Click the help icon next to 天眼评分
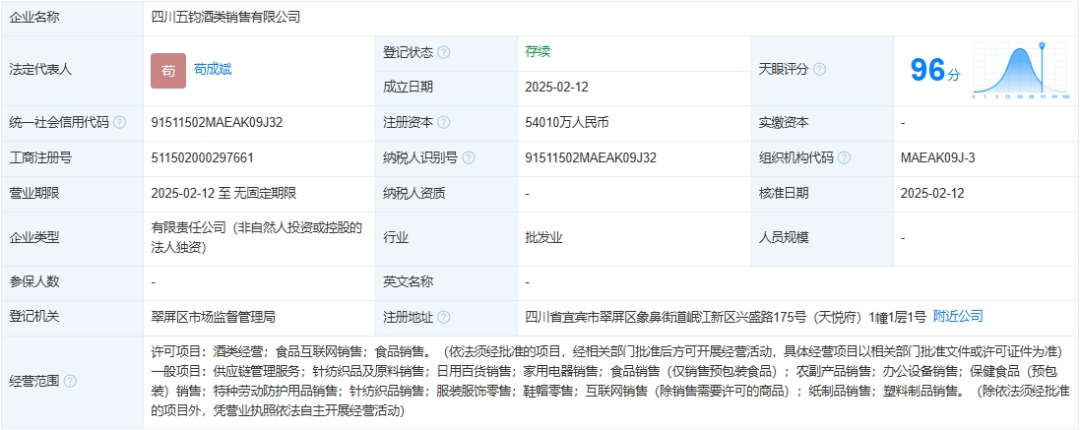1080x430 pixels. (819, 70)
